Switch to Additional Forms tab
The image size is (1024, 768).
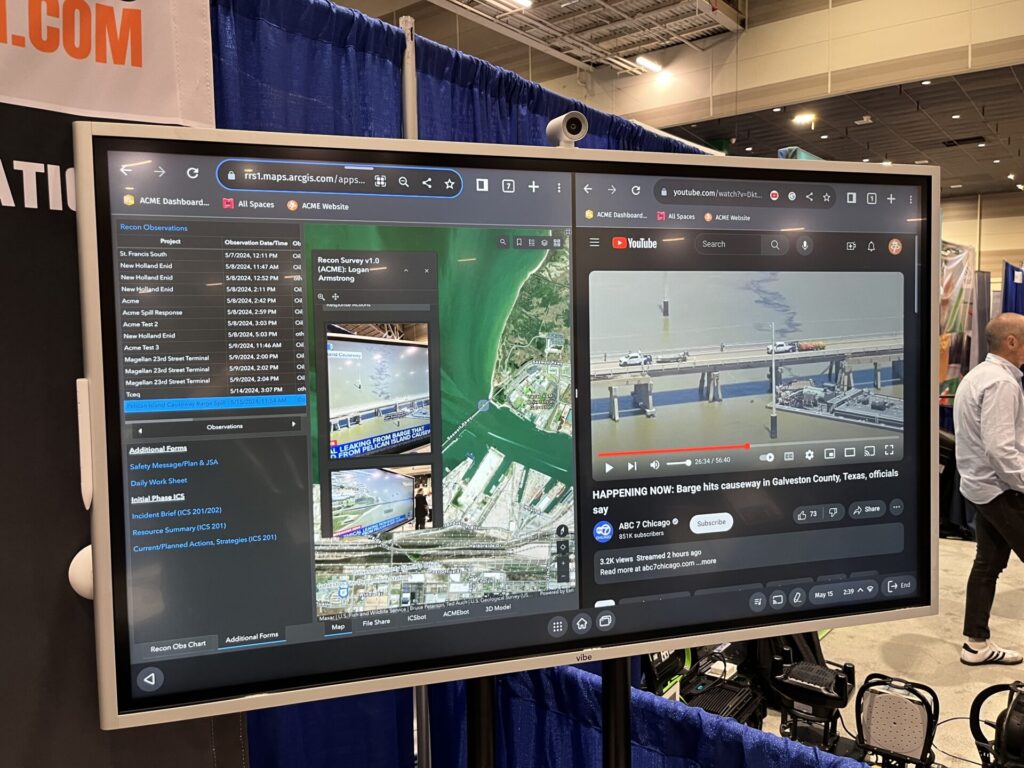[x=251, y=637]
